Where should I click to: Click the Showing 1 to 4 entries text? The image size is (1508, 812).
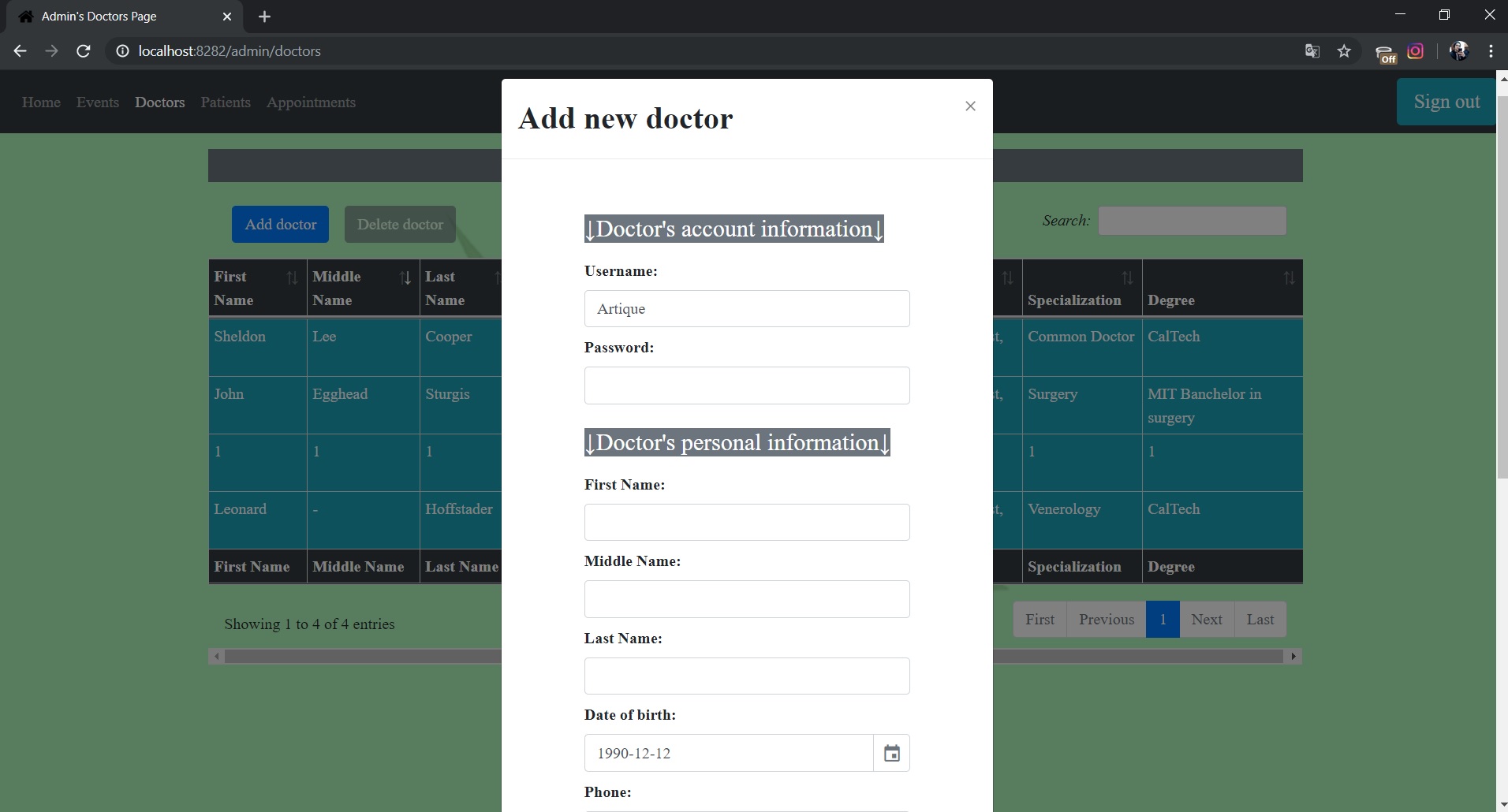309,624
